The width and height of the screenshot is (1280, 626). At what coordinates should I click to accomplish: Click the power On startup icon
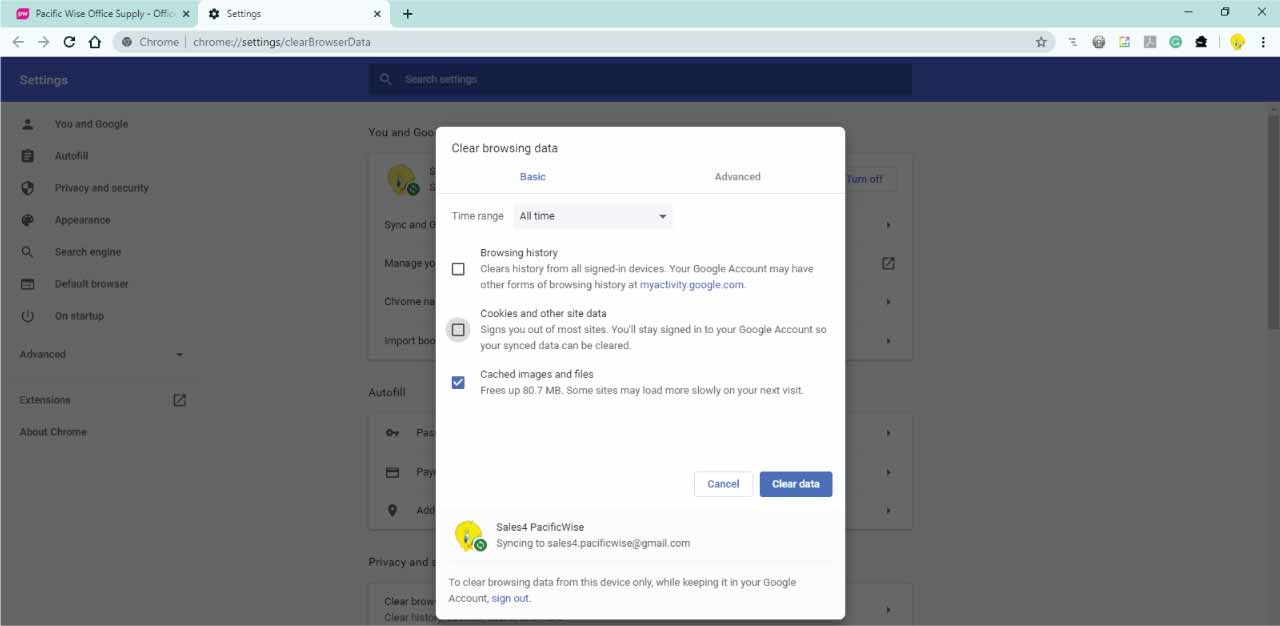pyautogui.click(x=28, y=316)
